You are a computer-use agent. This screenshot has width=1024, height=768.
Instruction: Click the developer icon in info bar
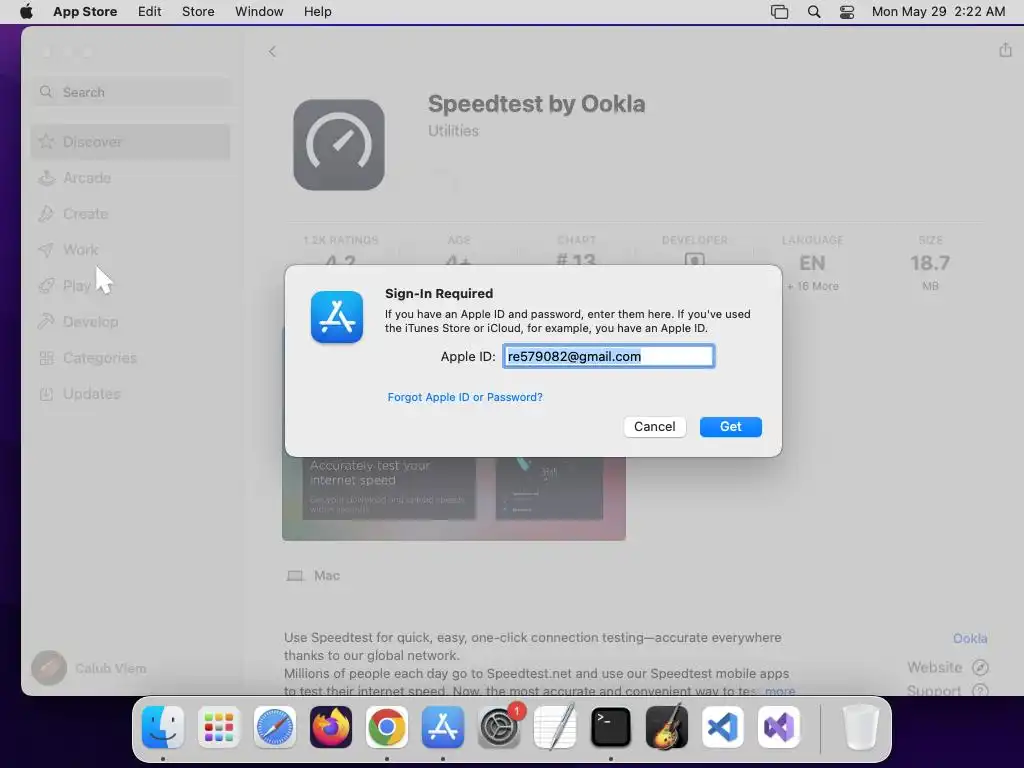(x=694, y=260)
